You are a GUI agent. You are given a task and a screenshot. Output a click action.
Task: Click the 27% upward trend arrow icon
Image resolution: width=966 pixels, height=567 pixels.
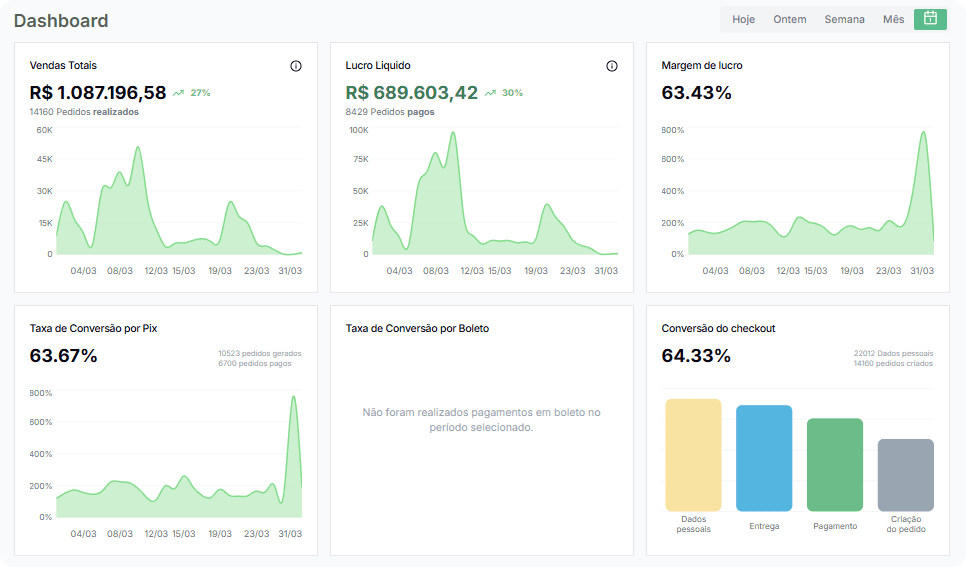click(178, 93)
